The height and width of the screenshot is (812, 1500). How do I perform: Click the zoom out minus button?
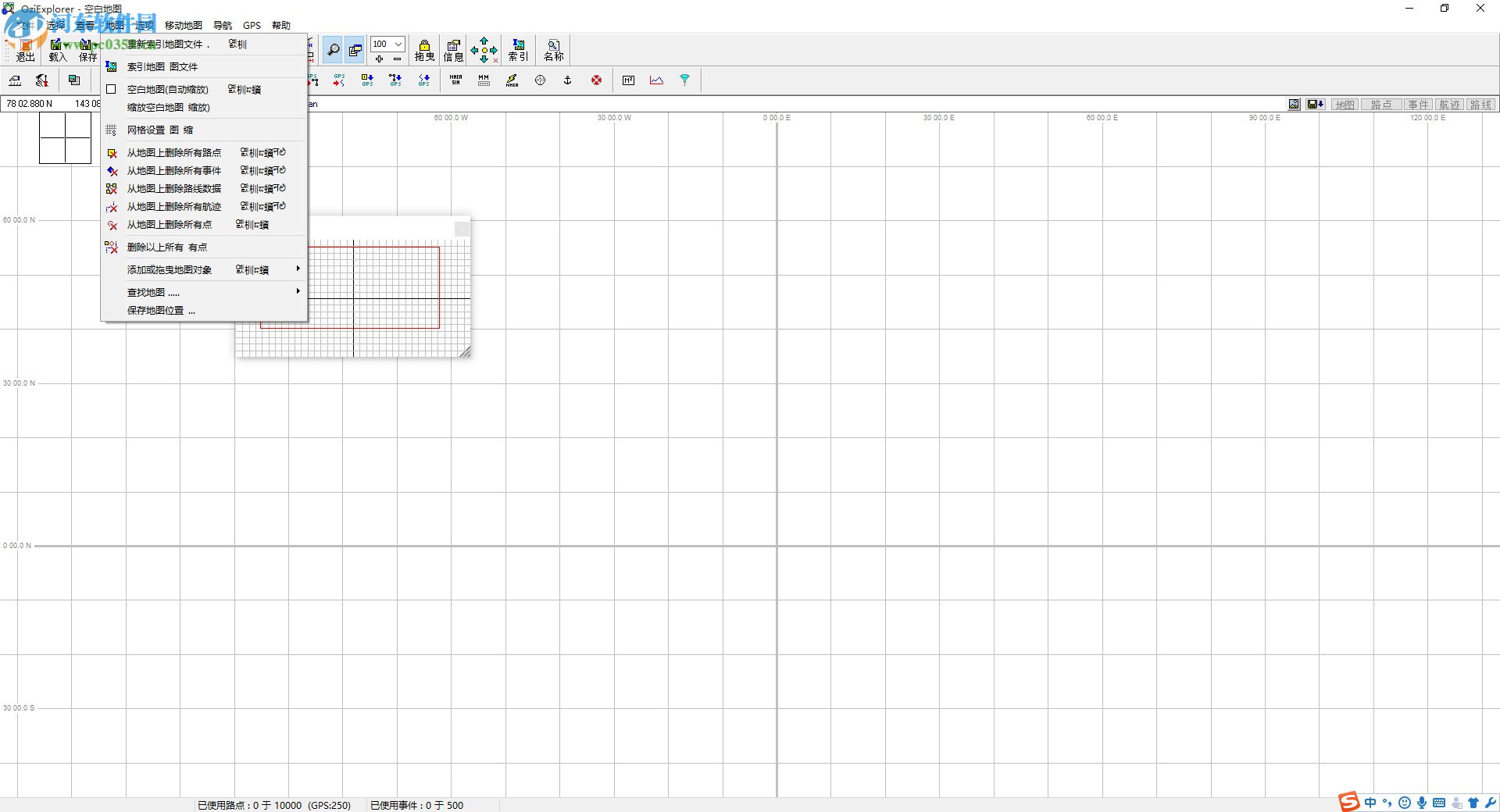click(x=397, y=59)
